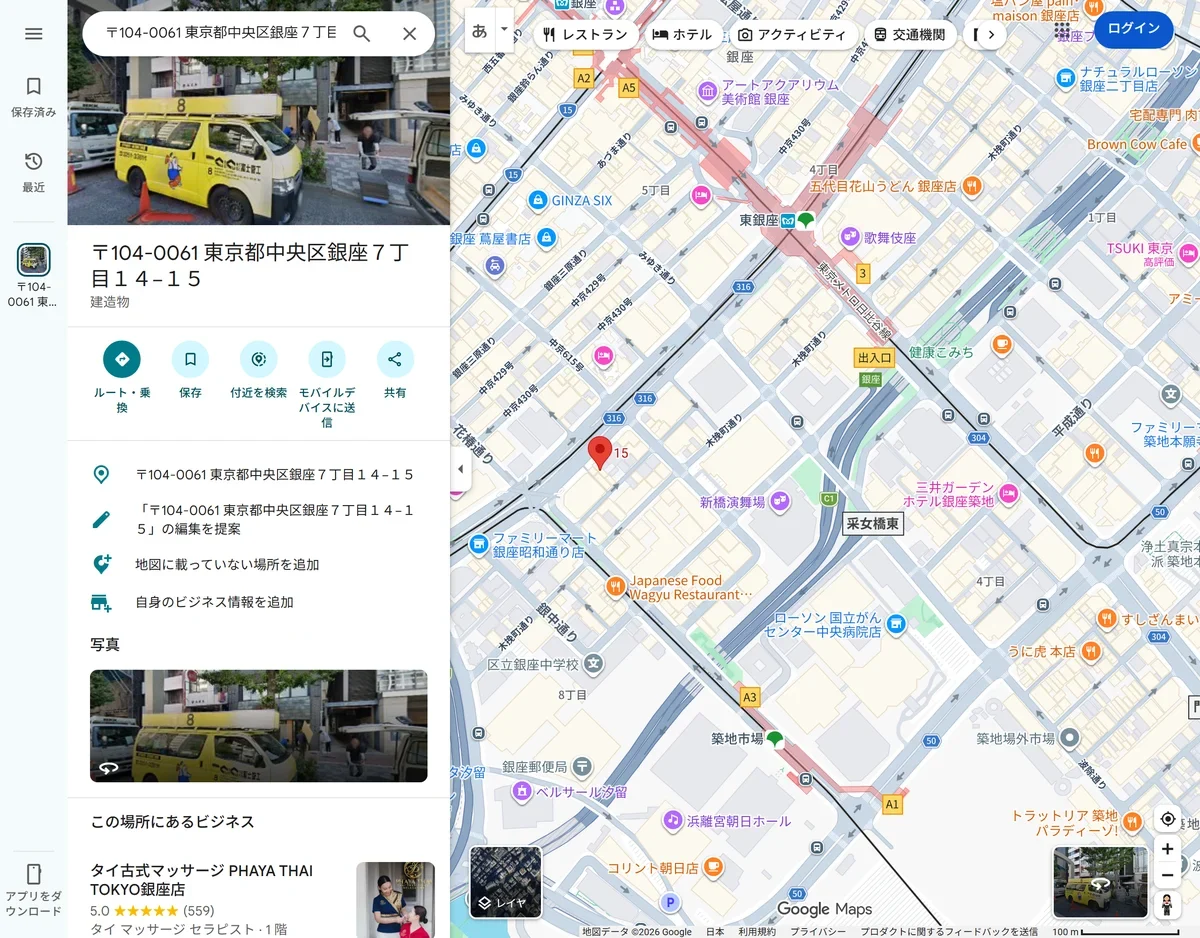The height and width of the screenshot is (938, 1200).
Task: Filter by ホテル chip
Action: coord(682,34)
